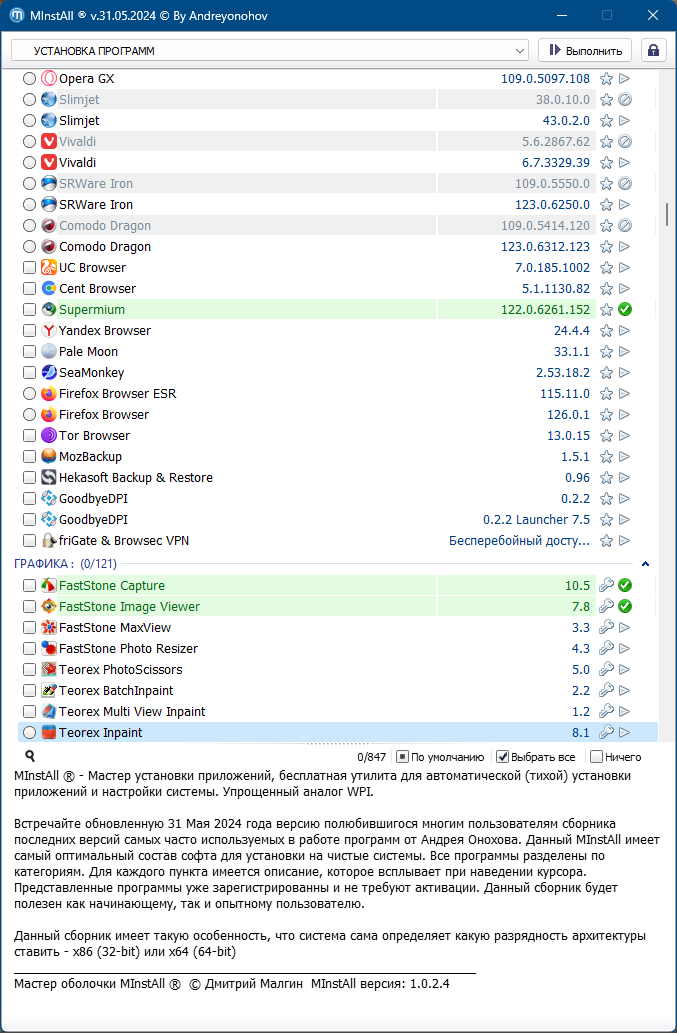Viewport: 677px width, 1033px height.
Task: Click the green check icon for FastStone Image Viewer
Action: tap(625, 606)
